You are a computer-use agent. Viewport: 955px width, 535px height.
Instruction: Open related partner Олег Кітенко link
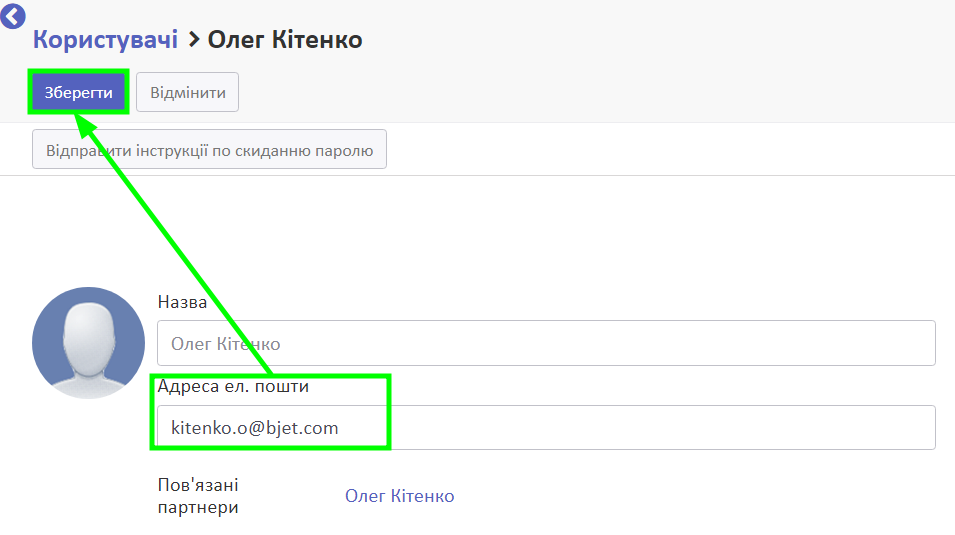(400, 496)
